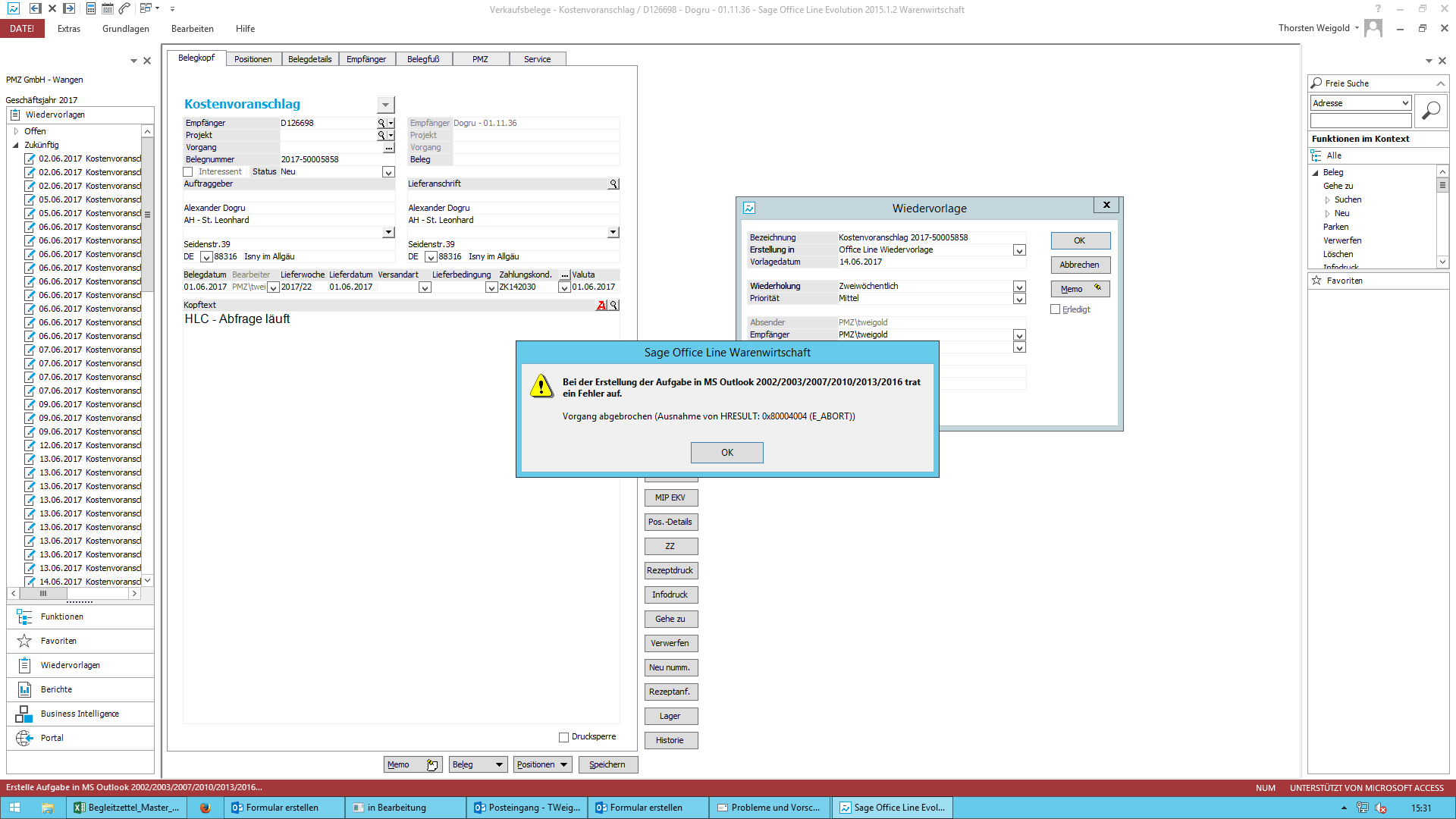Open the Grundlagen menu

(126, 29)
